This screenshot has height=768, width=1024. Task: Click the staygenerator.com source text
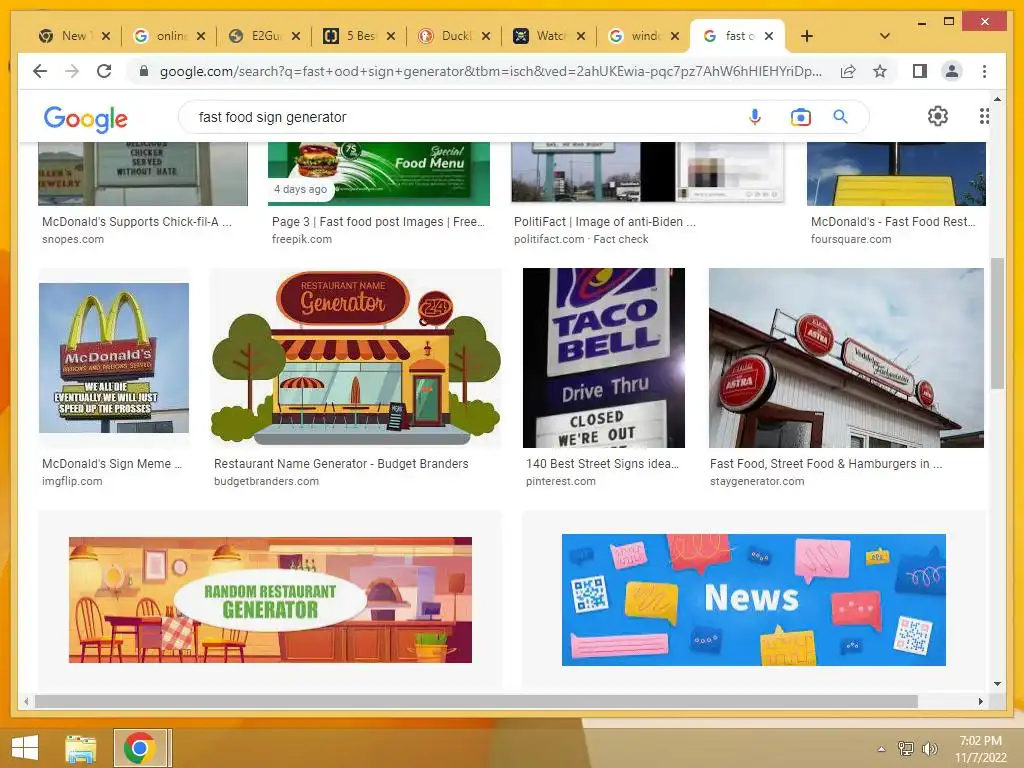(x=757, y=481)
